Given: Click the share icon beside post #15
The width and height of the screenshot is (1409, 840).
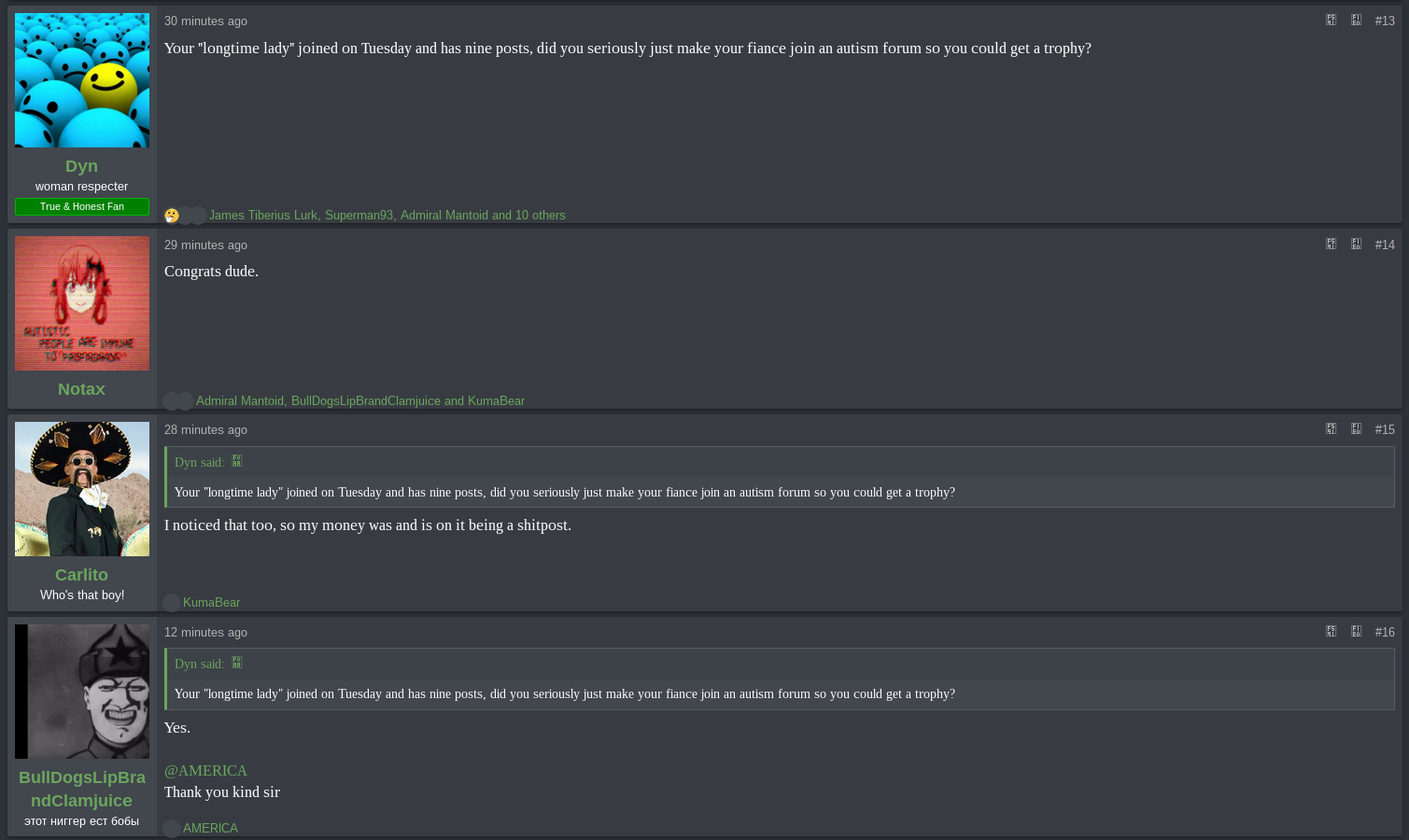Looking at the screenshot, I should (1357, 429).
